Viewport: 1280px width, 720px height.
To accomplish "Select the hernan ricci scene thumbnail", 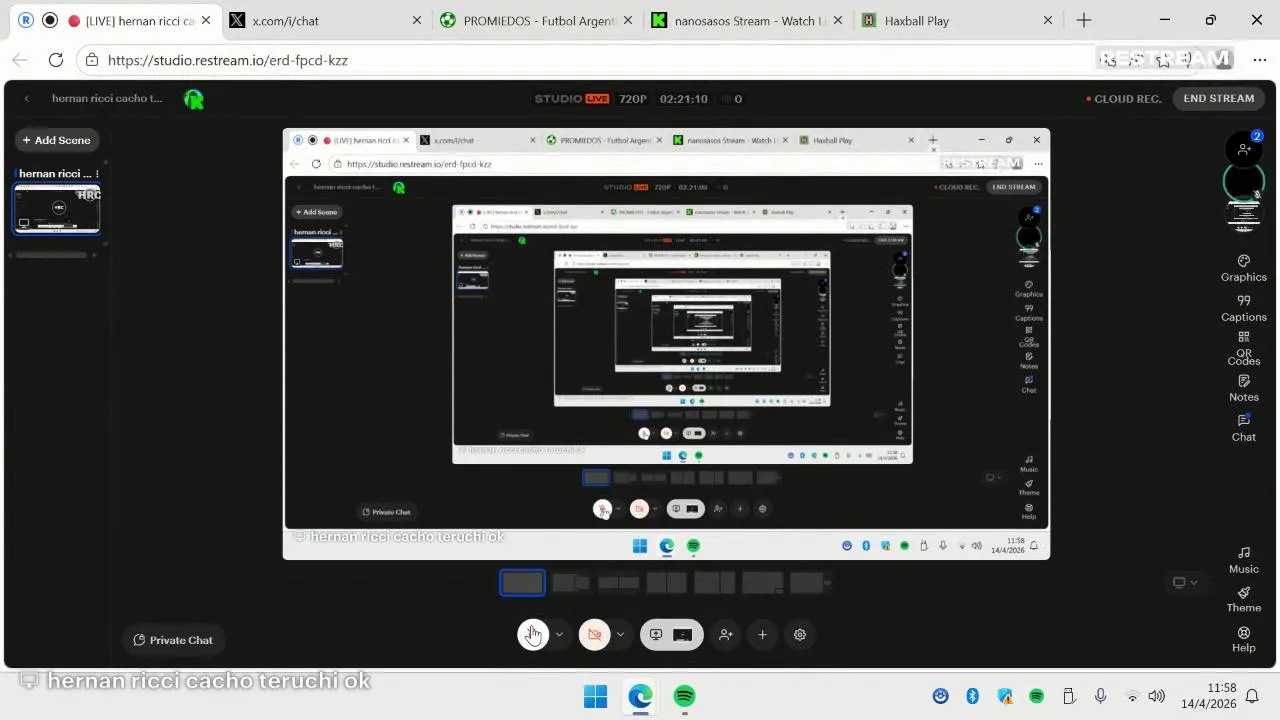I will click(56, 209).
